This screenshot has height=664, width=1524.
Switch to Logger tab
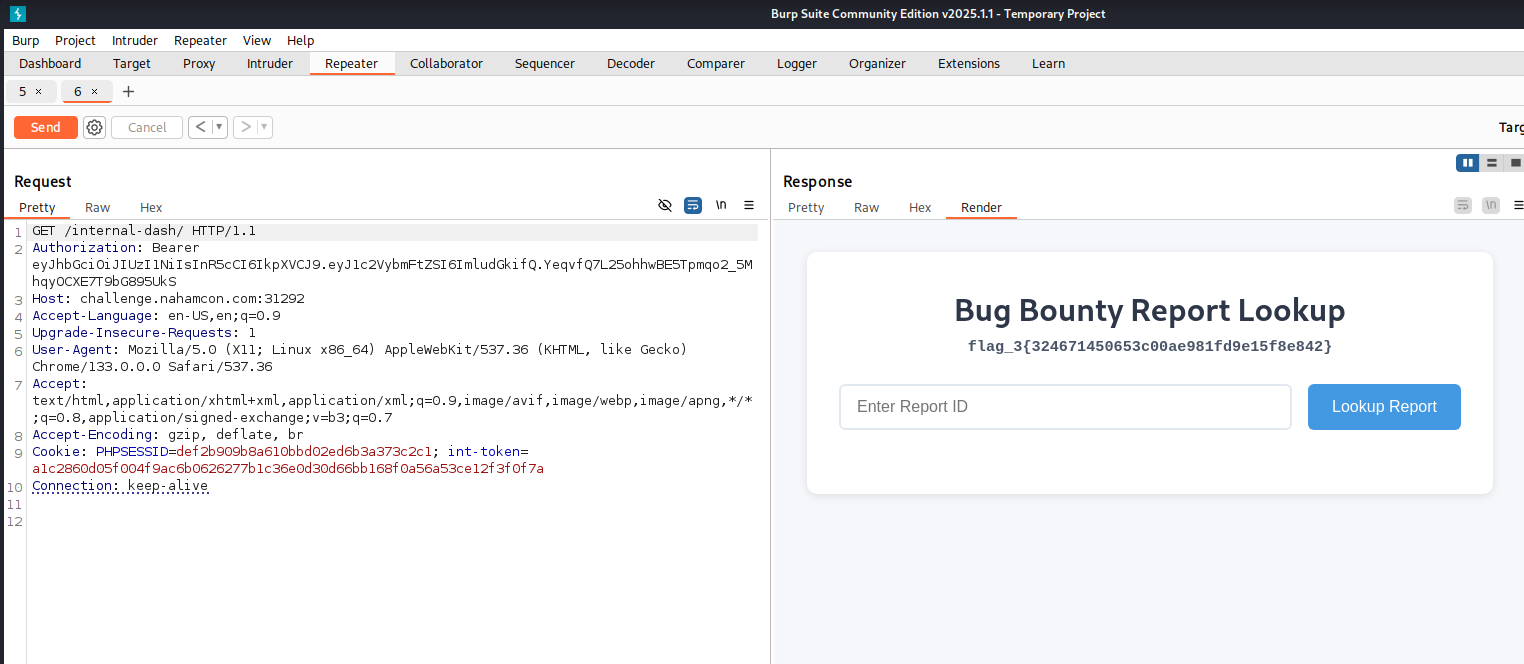(x=797, y=63)
